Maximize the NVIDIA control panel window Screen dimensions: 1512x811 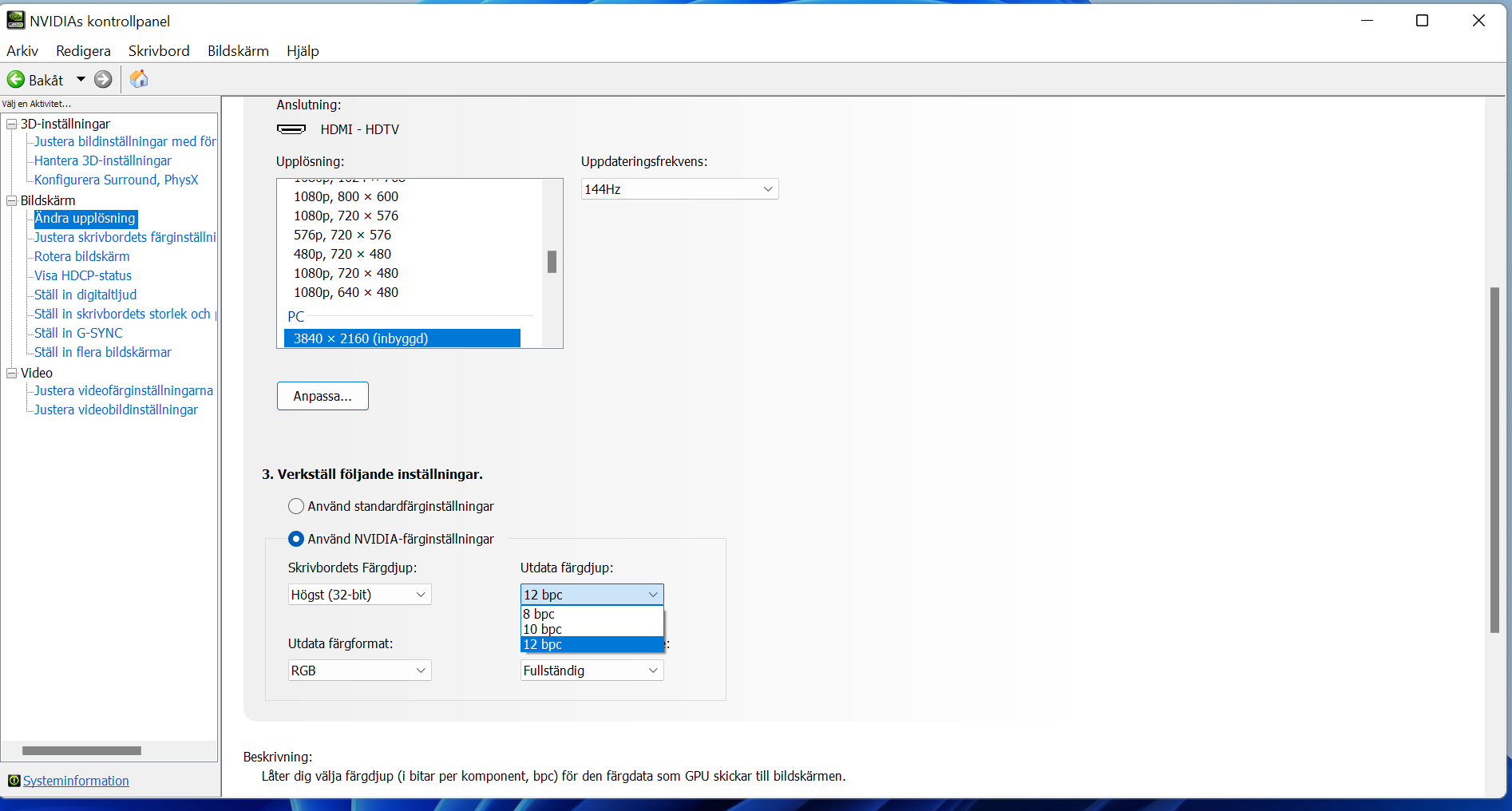pos(1422,21)
